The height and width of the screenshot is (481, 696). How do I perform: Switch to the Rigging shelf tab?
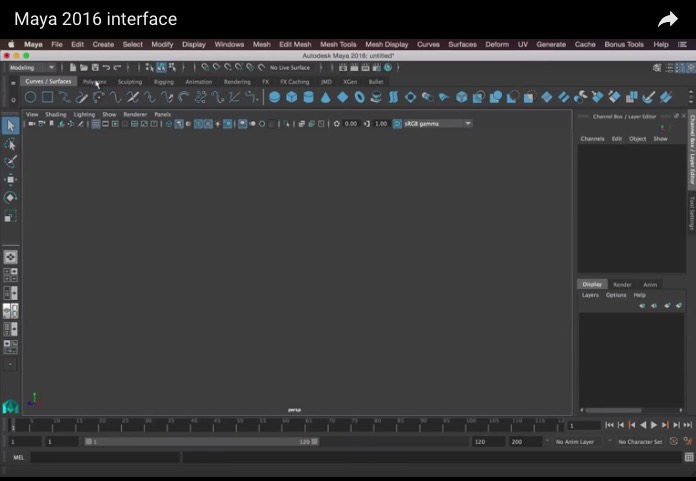[x=163, y=82]
